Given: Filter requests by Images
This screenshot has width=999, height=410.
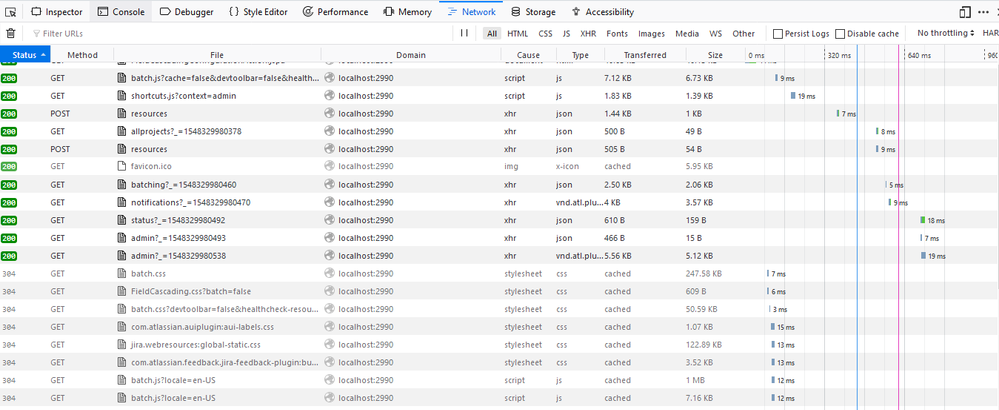Looking at the screenshot, I should 651,34.
